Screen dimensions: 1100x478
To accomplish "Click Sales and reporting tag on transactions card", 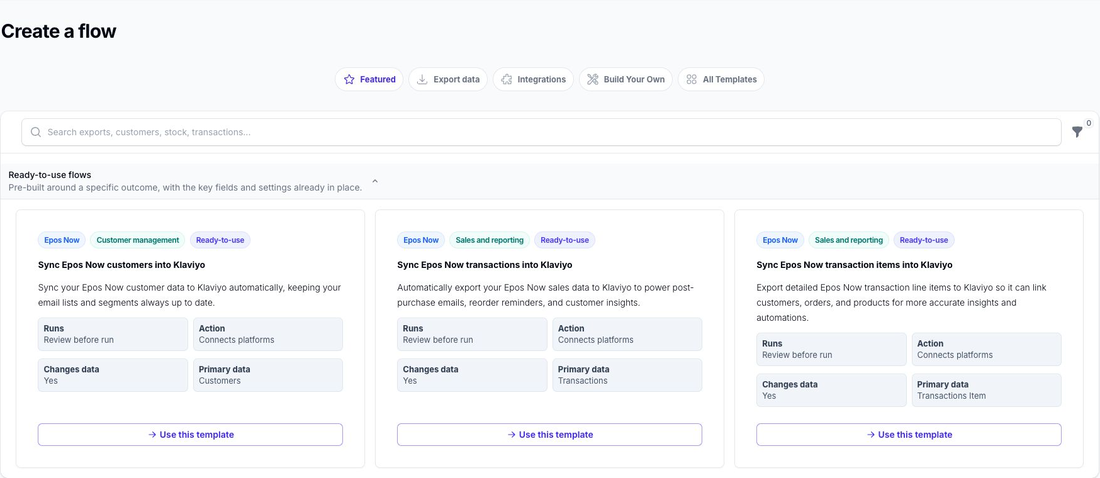I will pos(490,240).
